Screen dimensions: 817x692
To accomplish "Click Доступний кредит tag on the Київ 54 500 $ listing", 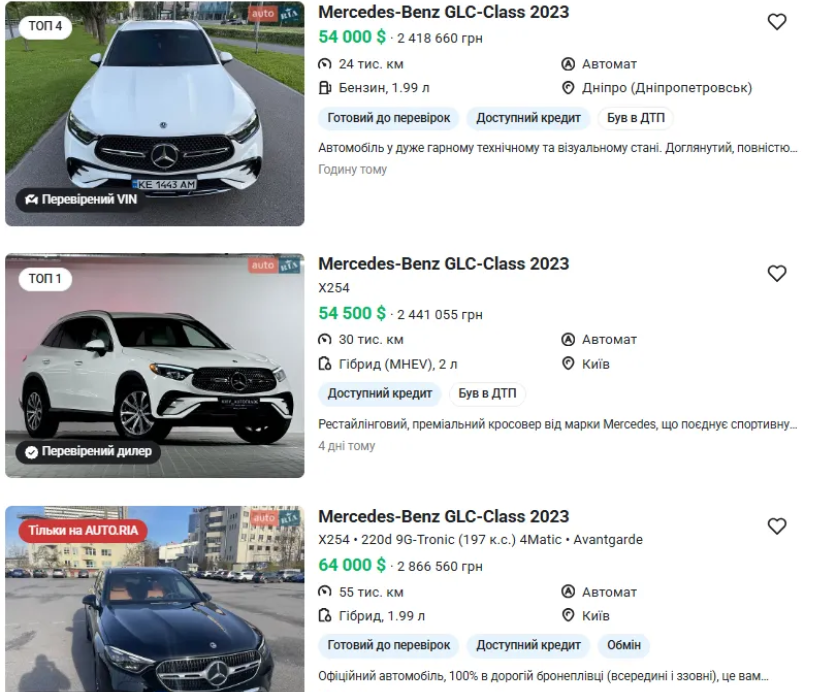I will (x=380, y=393).
